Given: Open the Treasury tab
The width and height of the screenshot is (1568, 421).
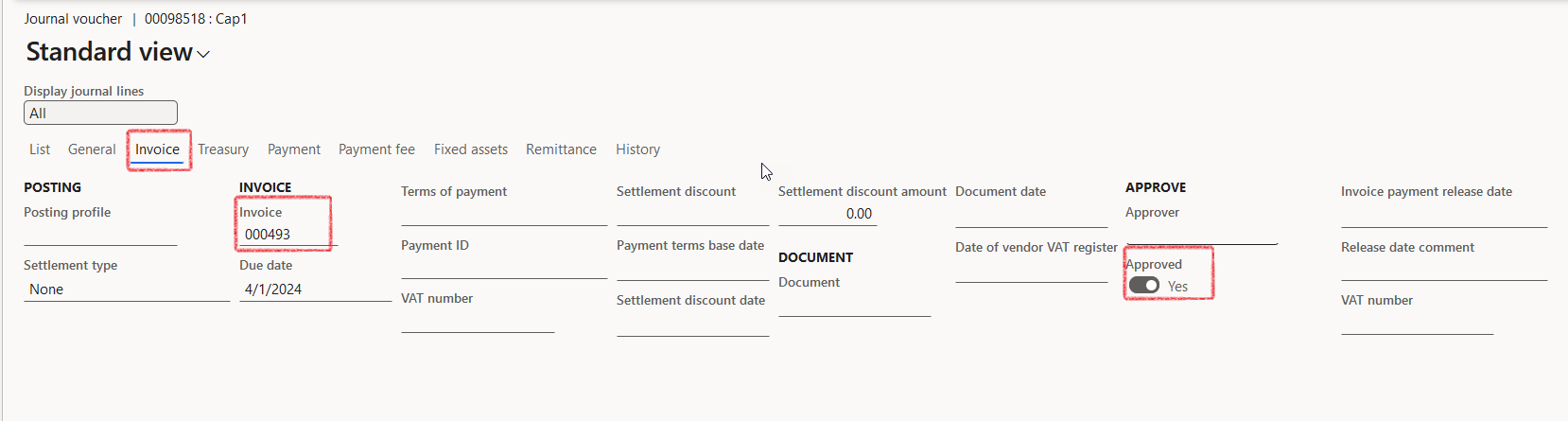Looking at the screenshot, I should click(x=223, y=149).
